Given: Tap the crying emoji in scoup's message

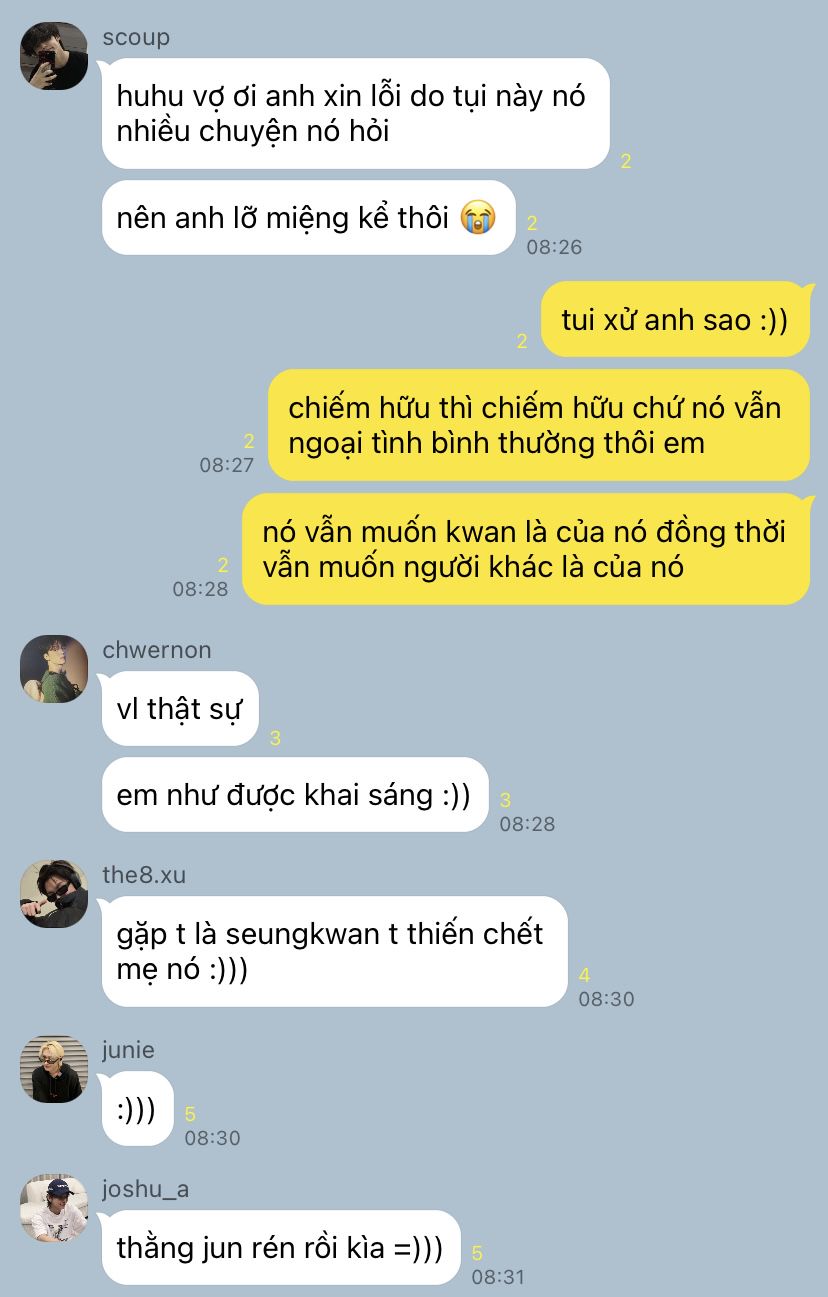Looking at the screenshot, I should coord(478,218).
